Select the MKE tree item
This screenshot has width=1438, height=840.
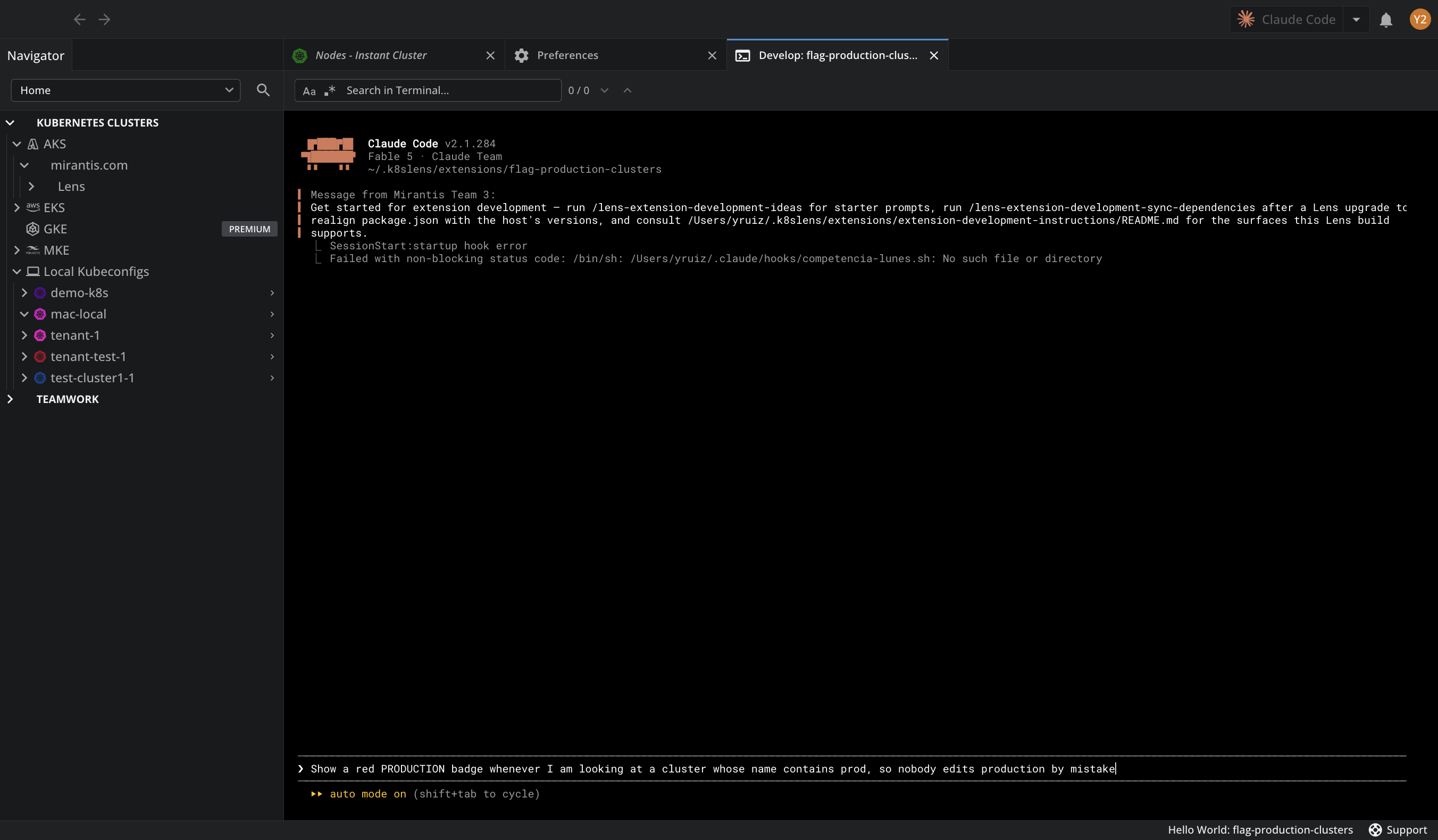coord(56,250)
